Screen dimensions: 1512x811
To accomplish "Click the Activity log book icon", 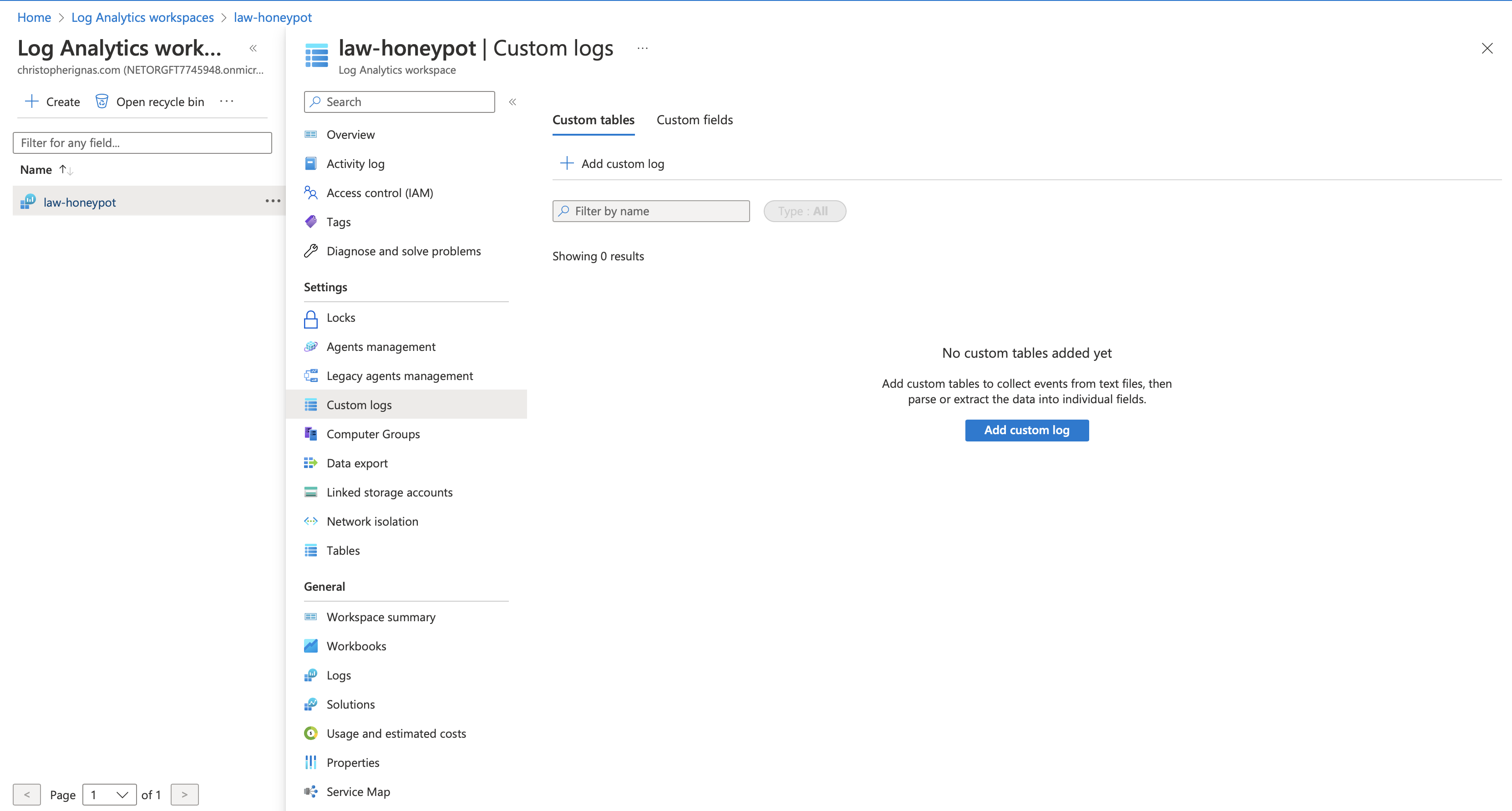I will [x=310, y=164].
